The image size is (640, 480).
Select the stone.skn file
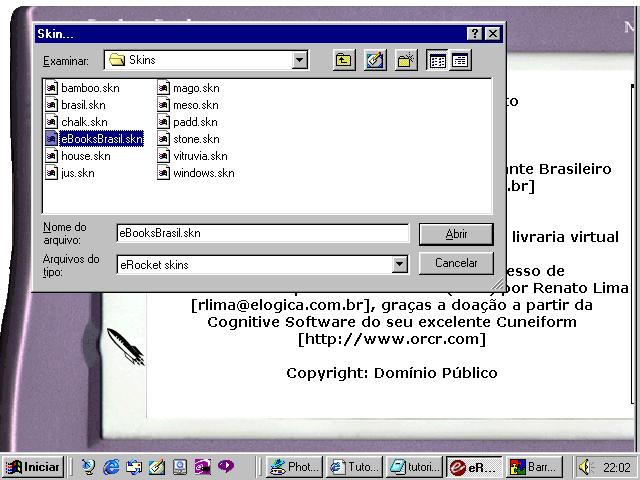pyautogui.click(x=188, y=139)
